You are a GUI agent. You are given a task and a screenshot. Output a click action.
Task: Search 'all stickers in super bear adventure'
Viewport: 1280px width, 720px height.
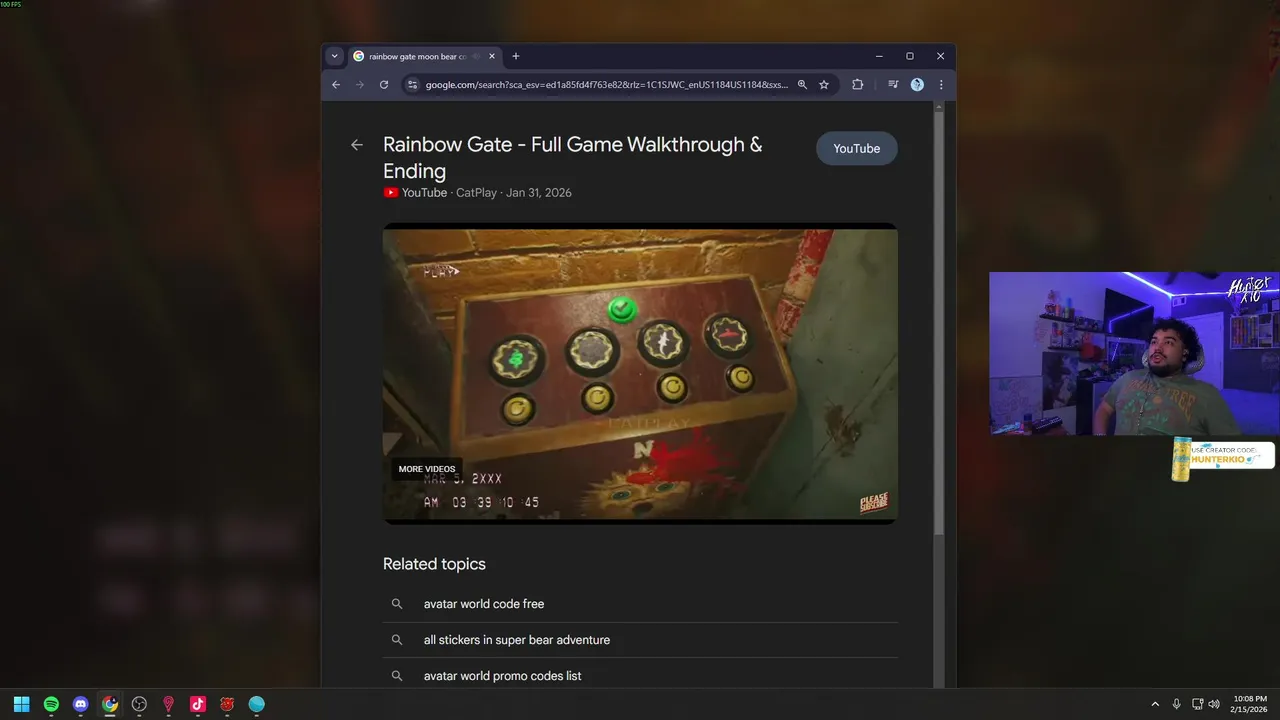tap(640, 640)
